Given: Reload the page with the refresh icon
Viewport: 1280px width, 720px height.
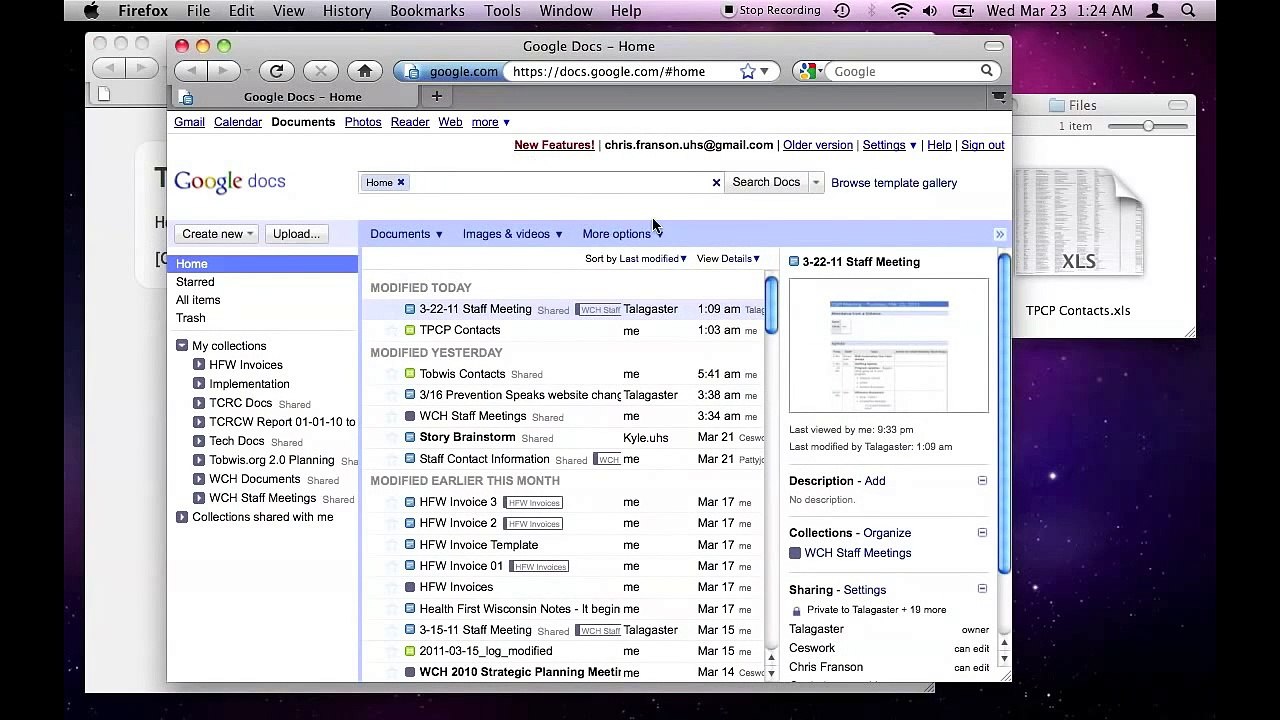Looking at the screenshot, I should 277,71.
